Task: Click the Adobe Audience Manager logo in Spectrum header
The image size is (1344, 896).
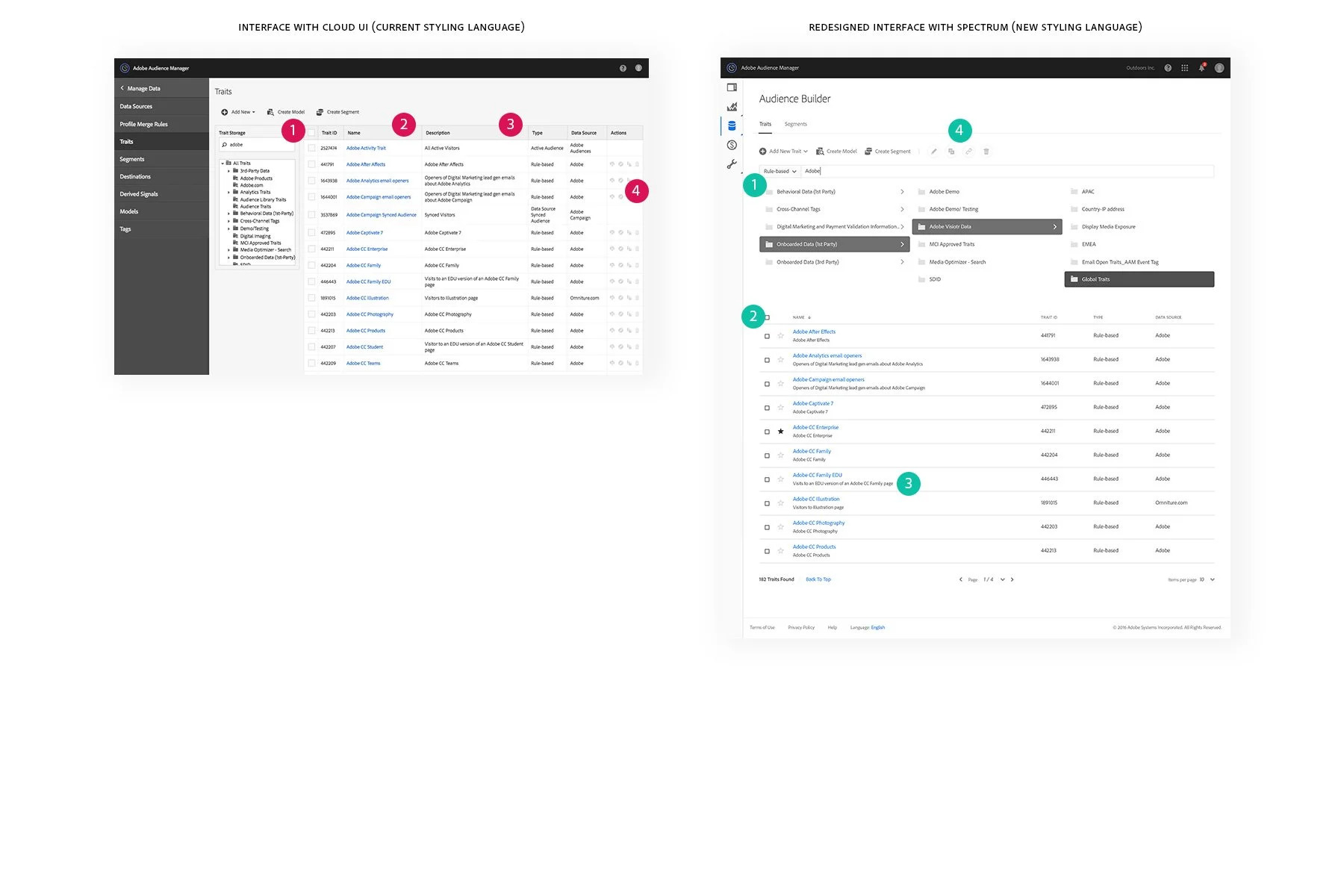Action: (732, 68)
